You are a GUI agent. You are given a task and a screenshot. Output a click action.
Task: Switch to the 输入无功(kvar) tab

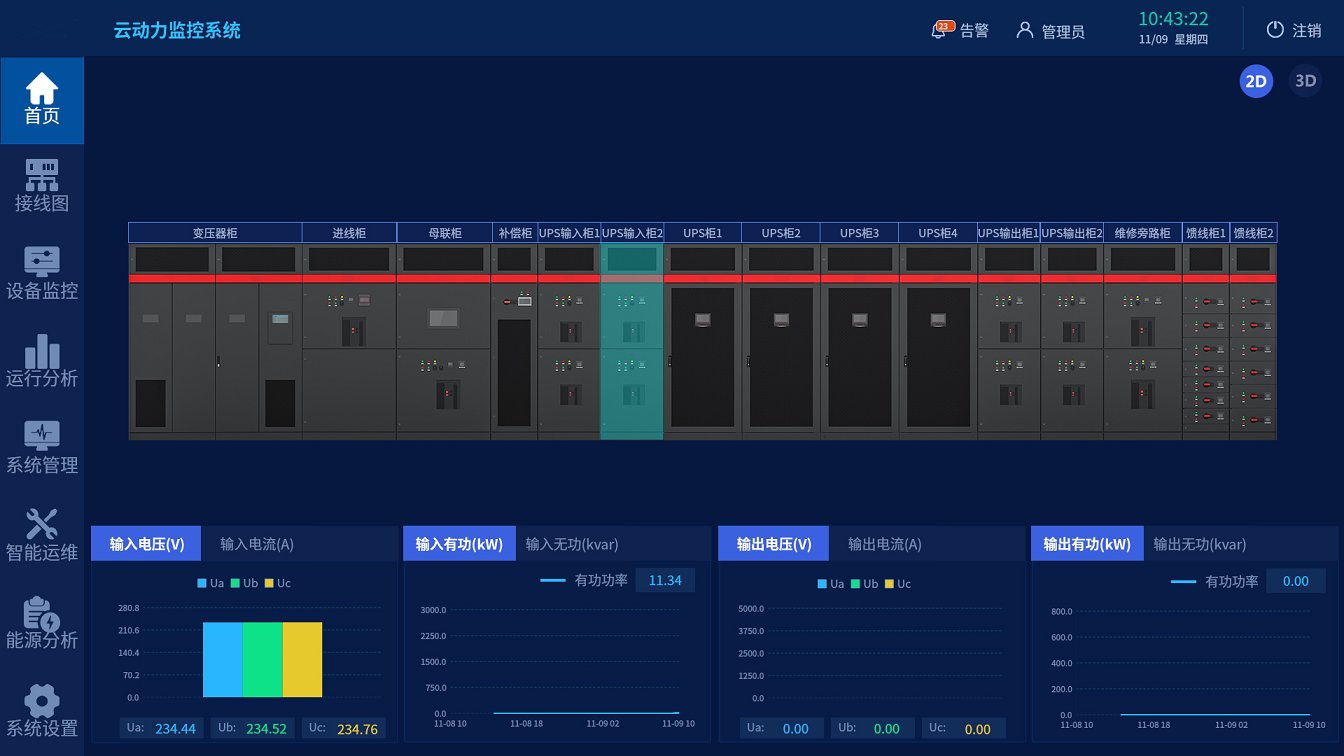click(x=571, y=544)
